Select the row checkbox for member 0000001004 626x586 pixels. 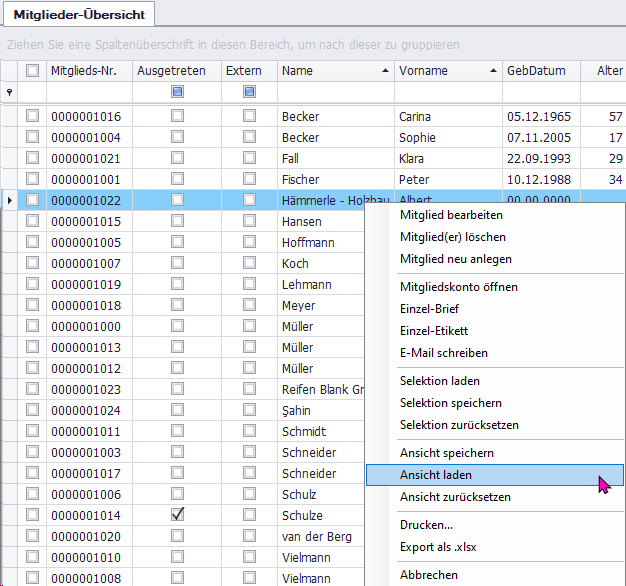[x=33, y=138]
